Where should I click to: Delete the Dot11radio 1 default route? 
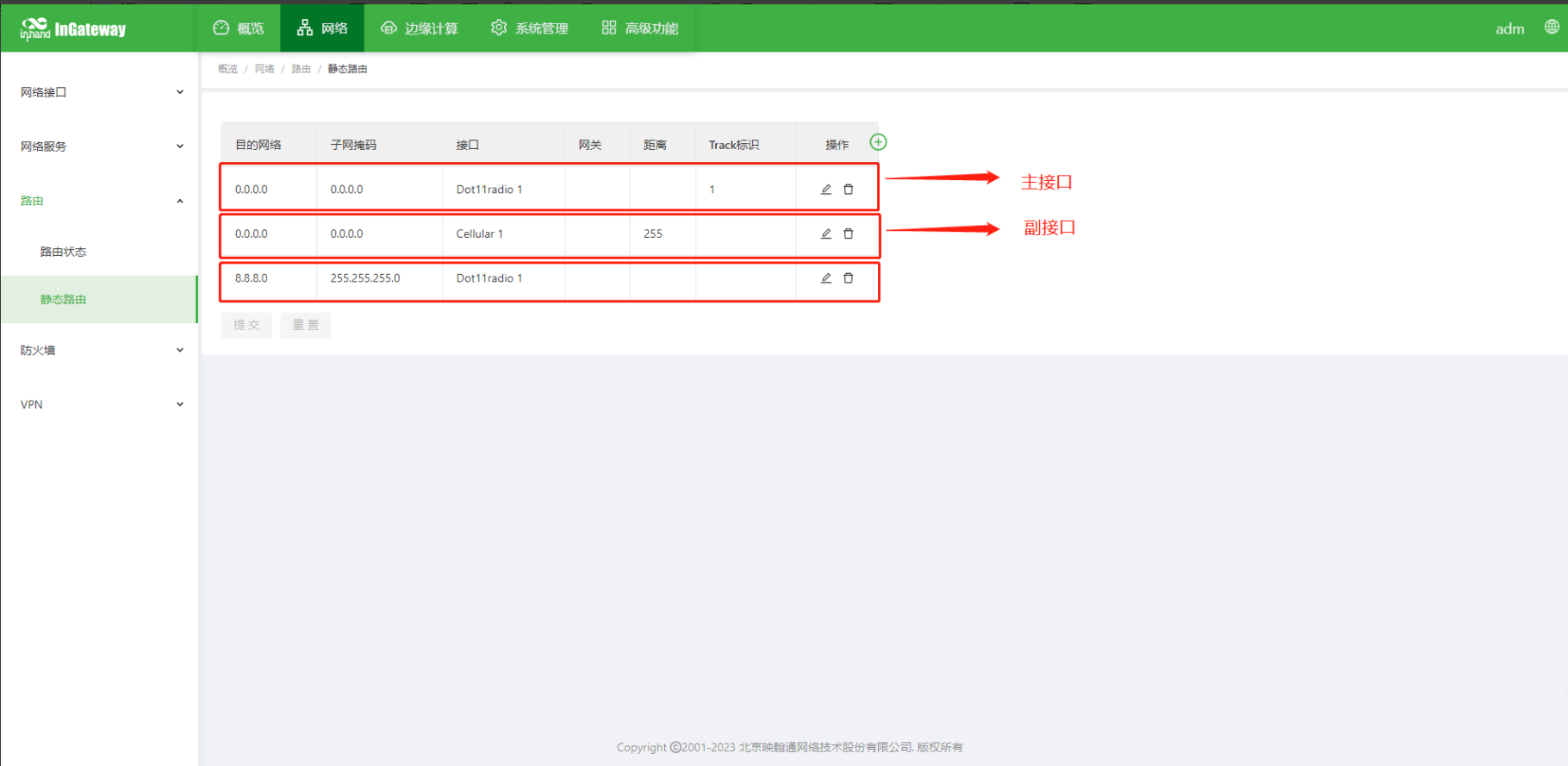pos(849,190)
